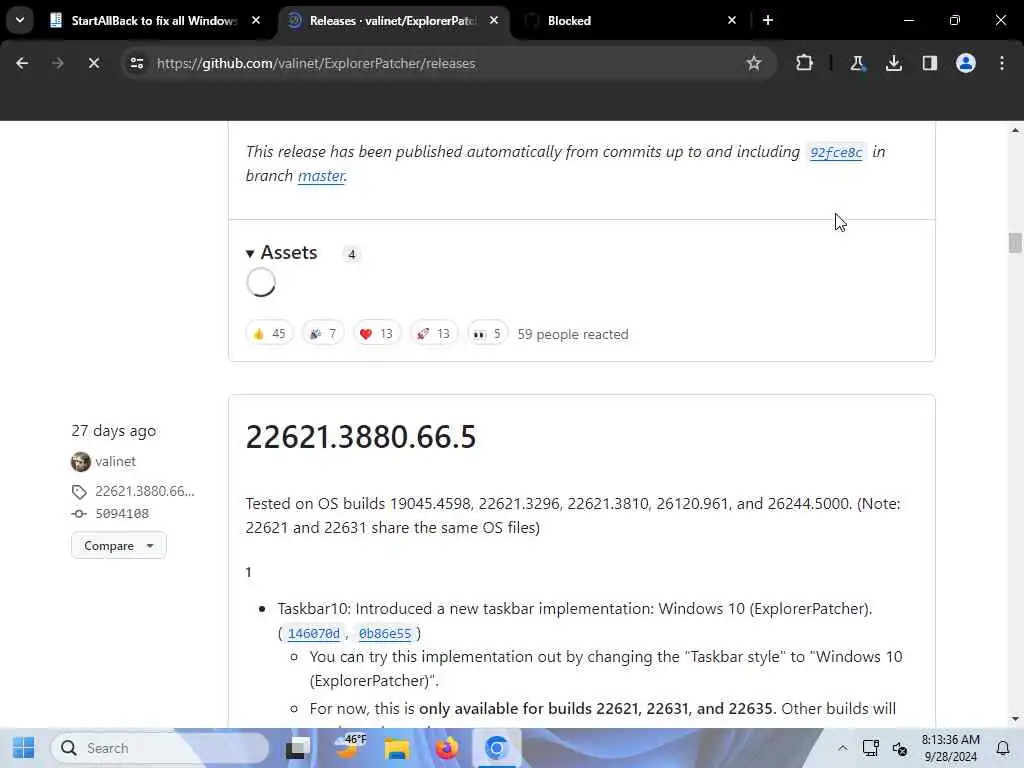The width and height of the screenshot is (1024, 768).
Task: Open commit 5094108 link
Action: click(122, 514)
